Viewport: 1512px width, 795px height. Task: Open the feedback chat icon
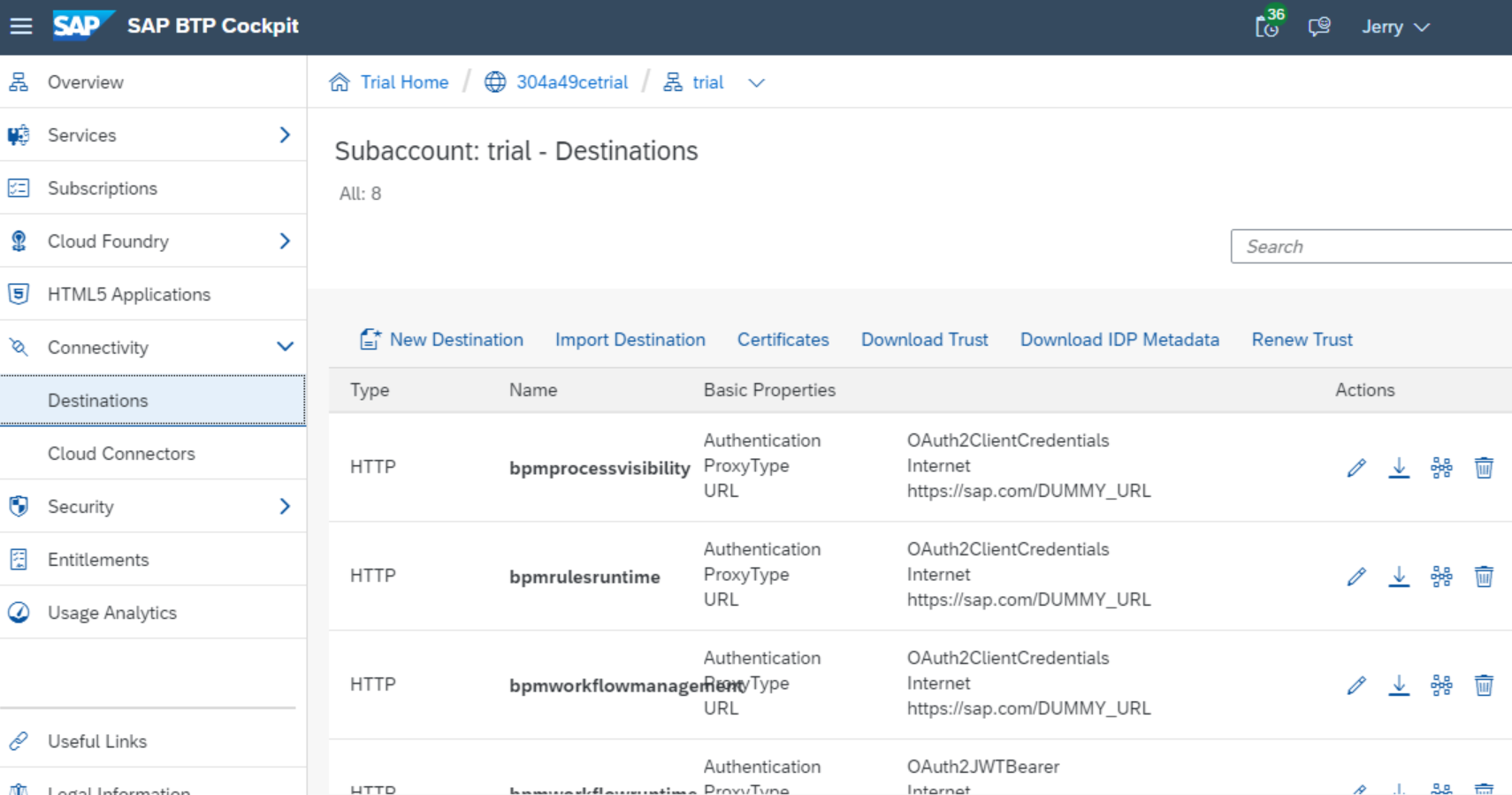[x=1319, y=27]
